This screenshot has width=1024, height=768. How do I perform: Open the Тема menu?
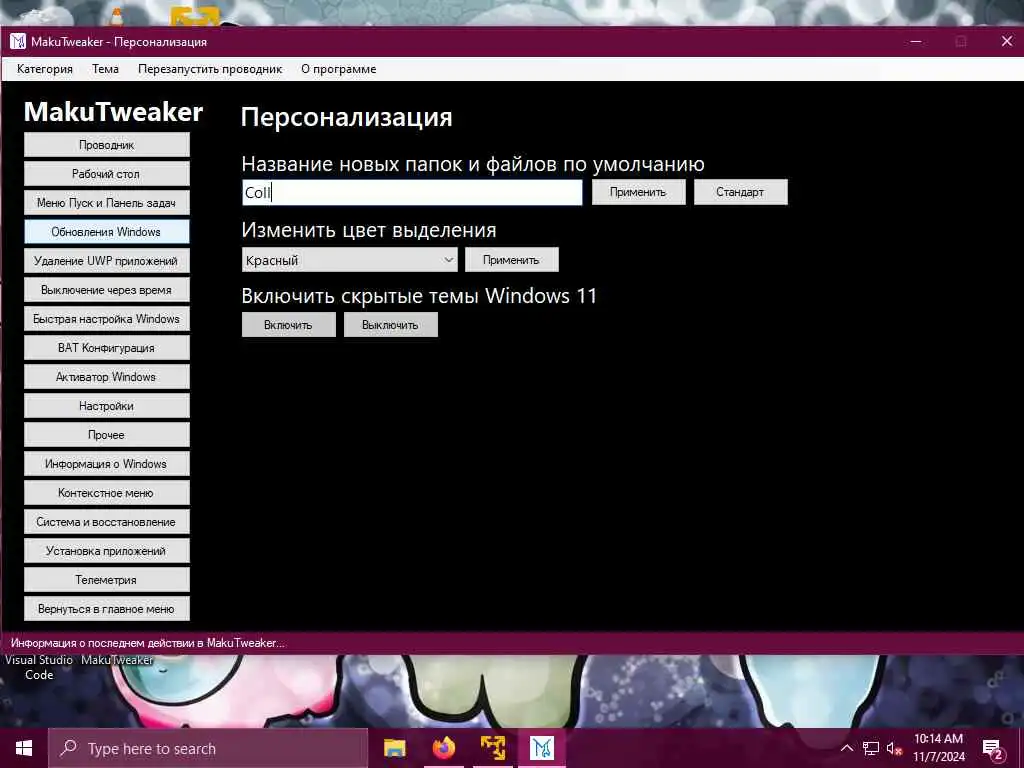(105, 69)
